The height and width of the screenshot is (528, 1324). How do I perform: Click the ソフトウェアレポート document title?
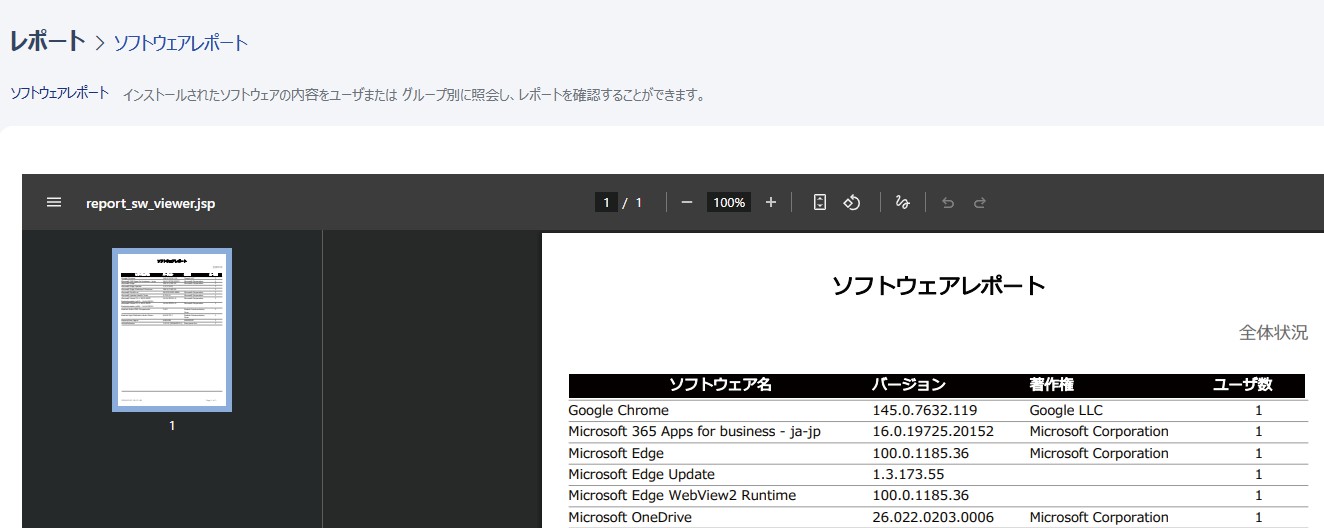pyautogui.click(x=939, y=286)
